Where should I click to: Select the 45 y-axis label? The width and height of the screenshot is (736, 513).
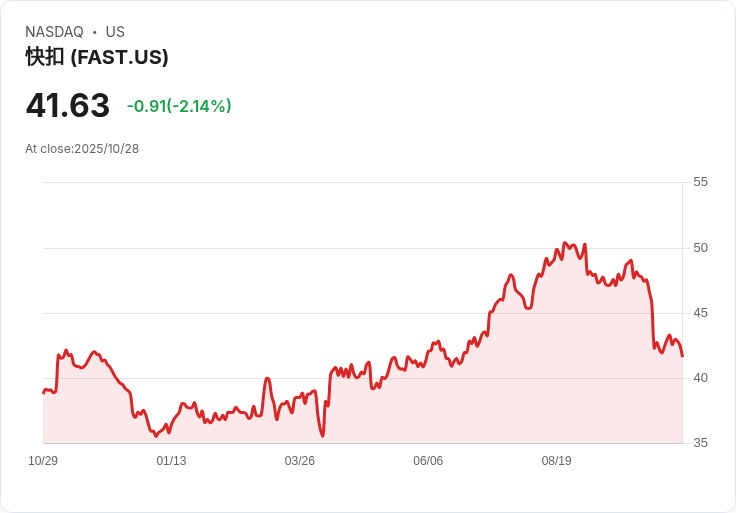pos(700,313)
